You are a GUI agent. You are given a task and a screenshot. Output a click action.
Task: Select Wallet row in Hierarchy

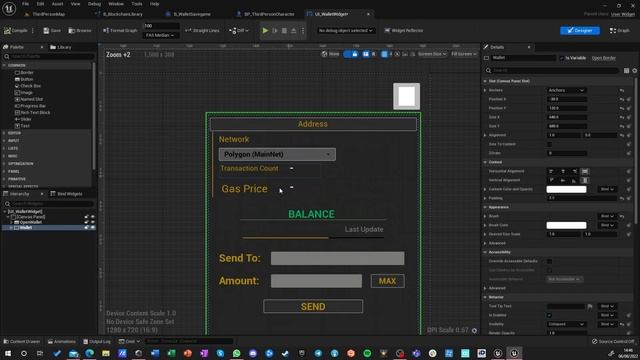(x=48, y=227)
